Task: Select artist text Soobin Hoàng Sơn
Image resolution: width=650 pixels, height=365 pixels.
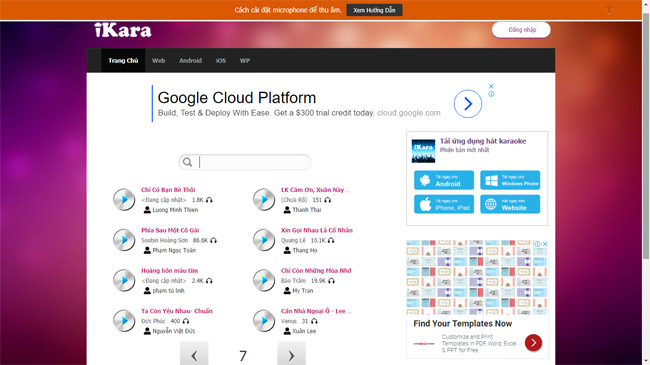Action: tap(165, 241)
